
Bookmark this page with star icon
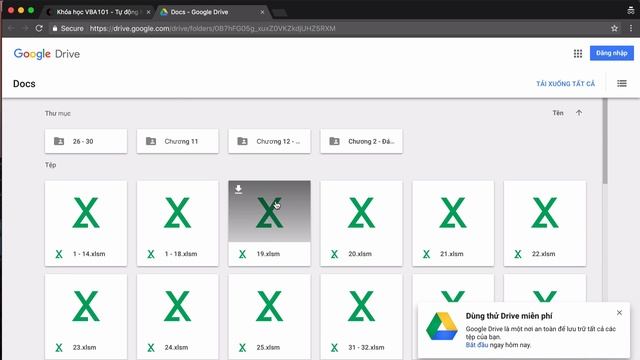click(x=614, y=28)
